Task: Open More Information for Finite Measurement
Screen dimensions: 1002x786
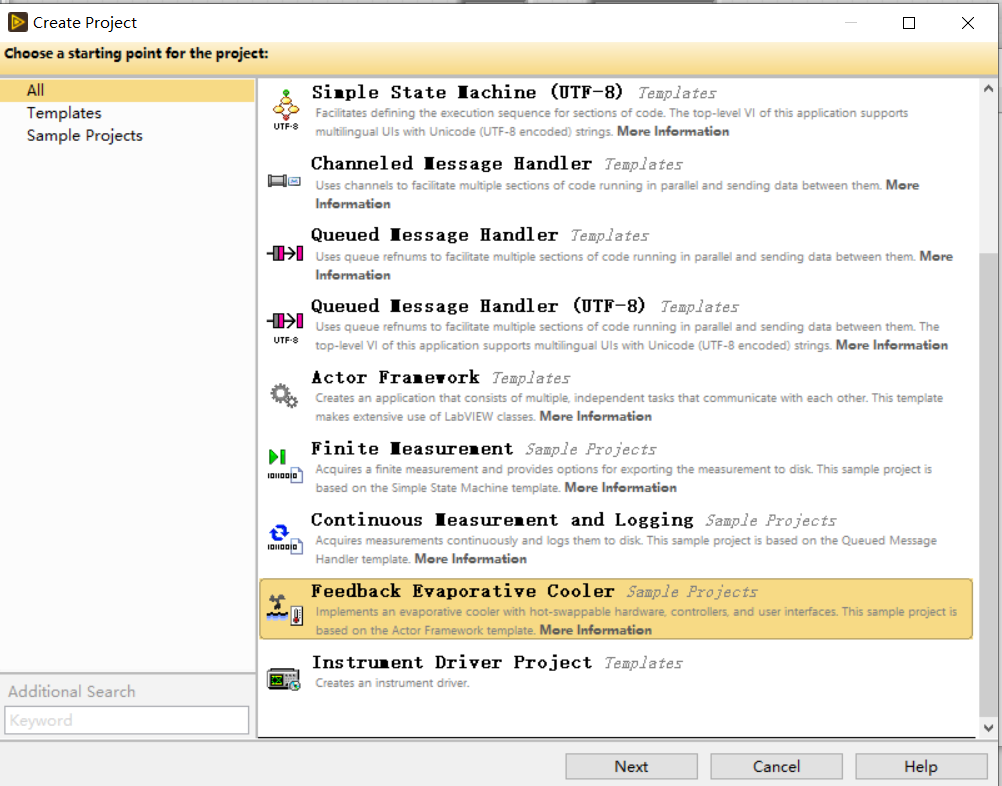Action: (620, 488)
